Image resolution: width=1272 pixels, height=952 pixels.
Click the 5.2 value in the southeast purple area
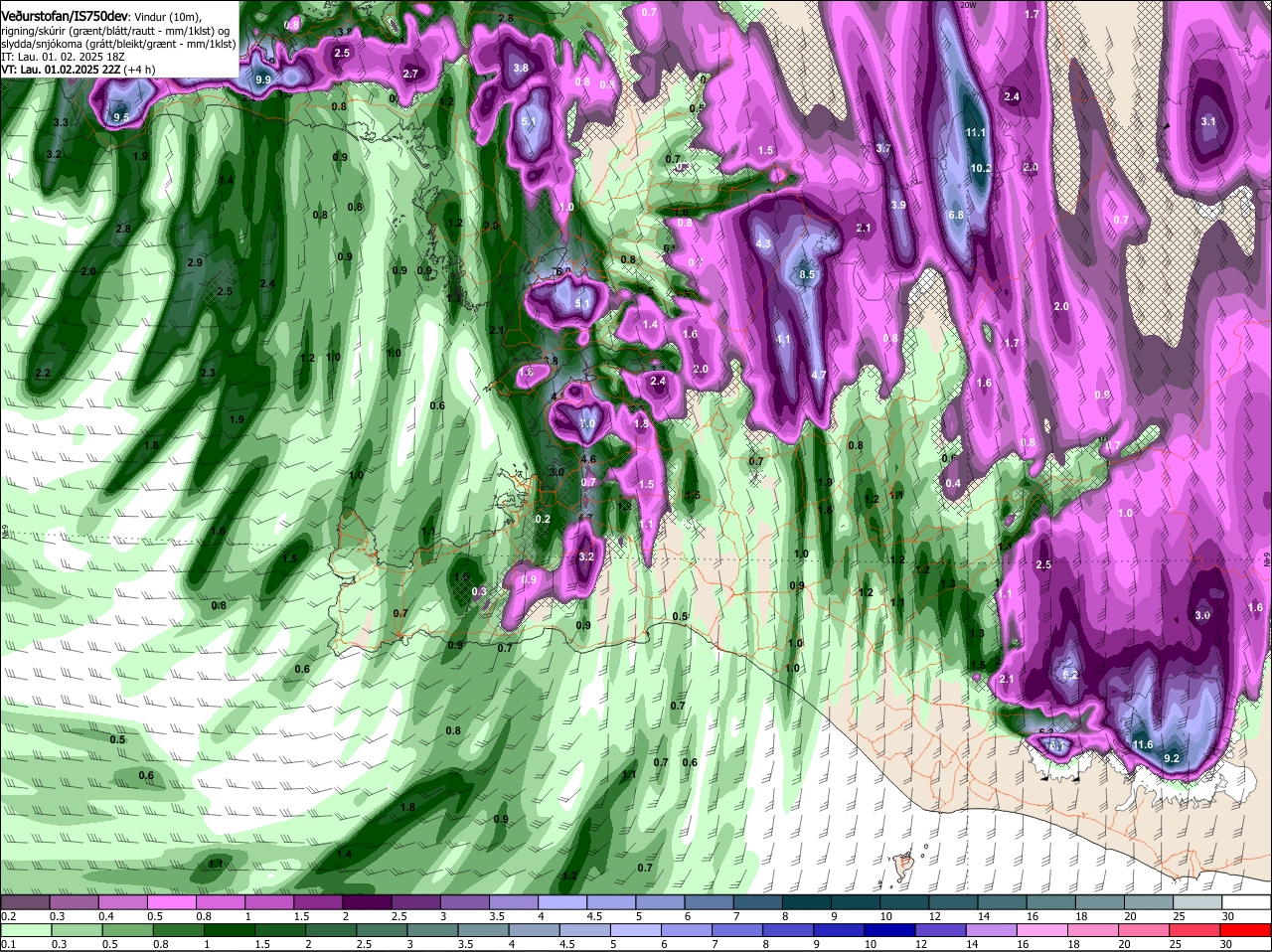[x=1071, y=675]
